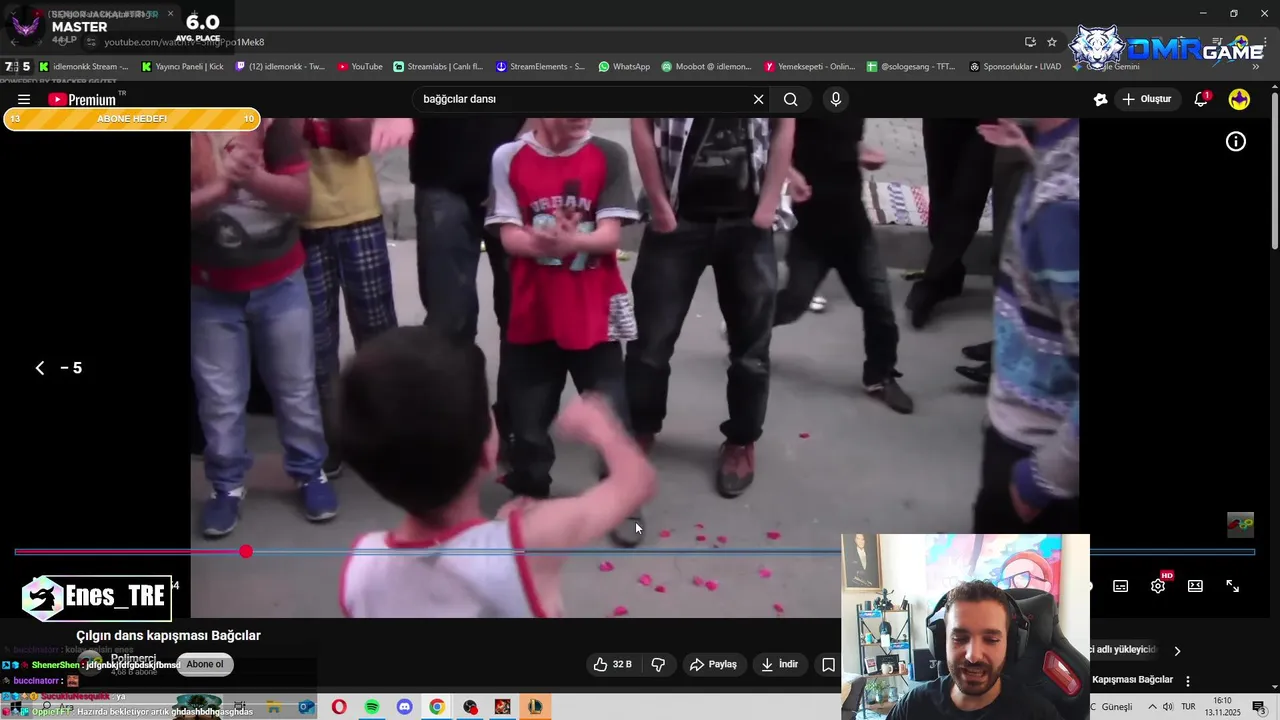Enter fullscreen mode
This screenshot has width=1280, height=720.
(x=1233, y=586)
